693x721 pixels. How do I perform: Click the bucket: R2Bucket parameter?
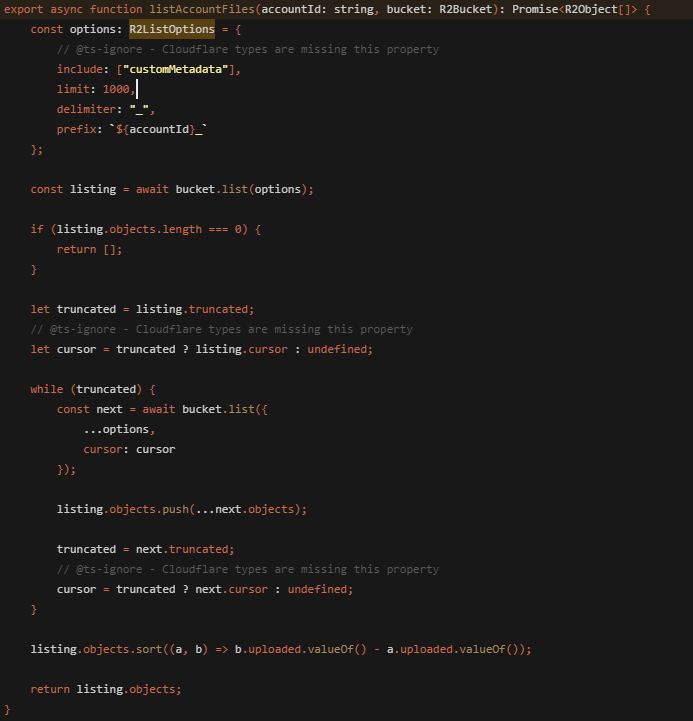tap(439, 9)
